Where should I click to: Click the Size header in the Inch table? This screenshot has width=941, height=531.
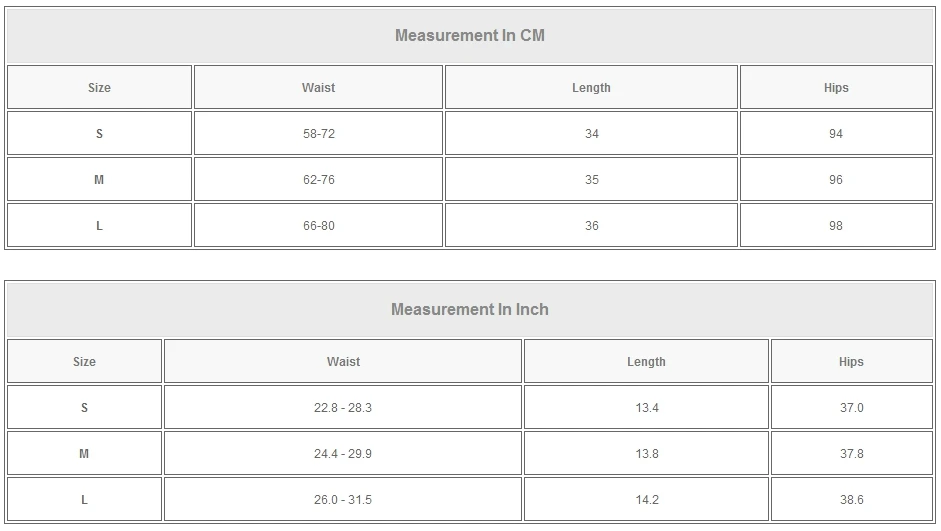[84, 362]
